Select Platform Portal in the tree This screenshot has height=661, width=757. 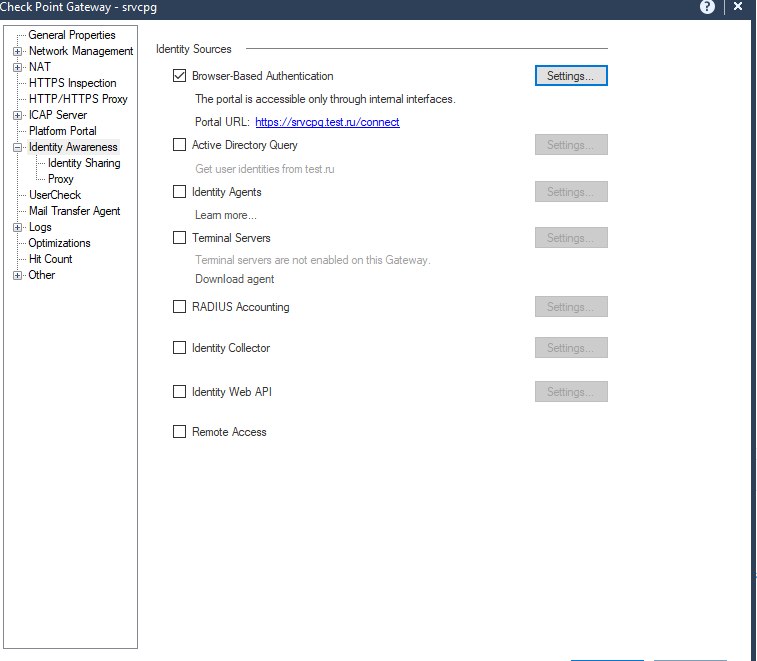63,131
